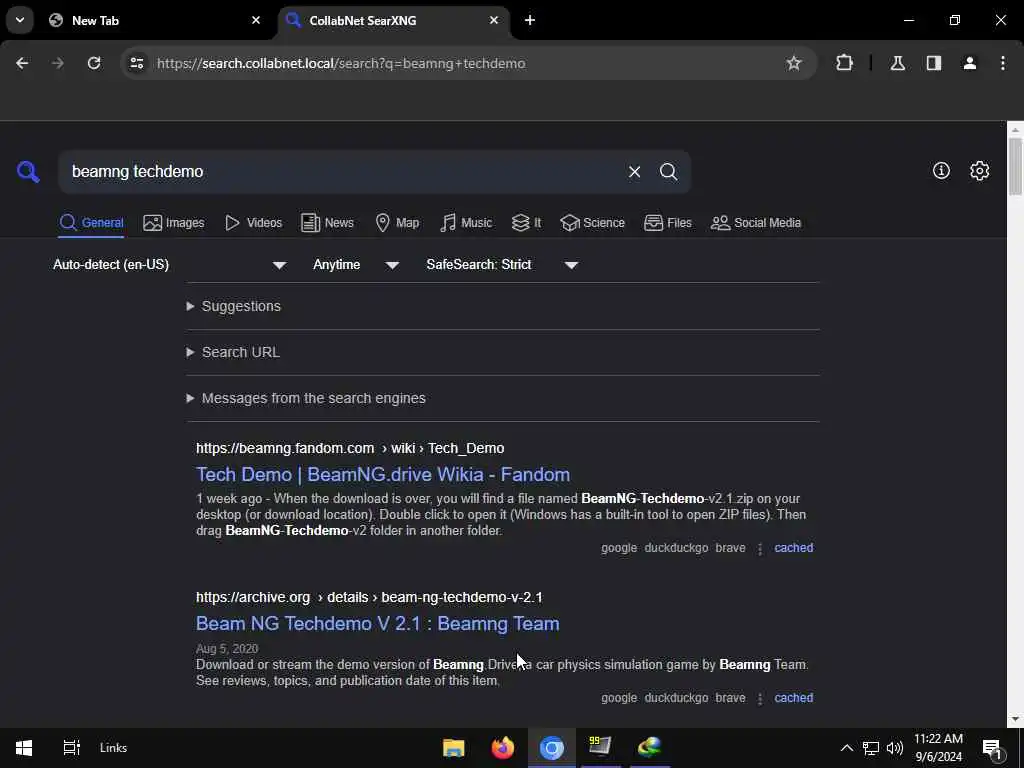Open the SafeSearch: Strict dropdown

tap(502, 264)
